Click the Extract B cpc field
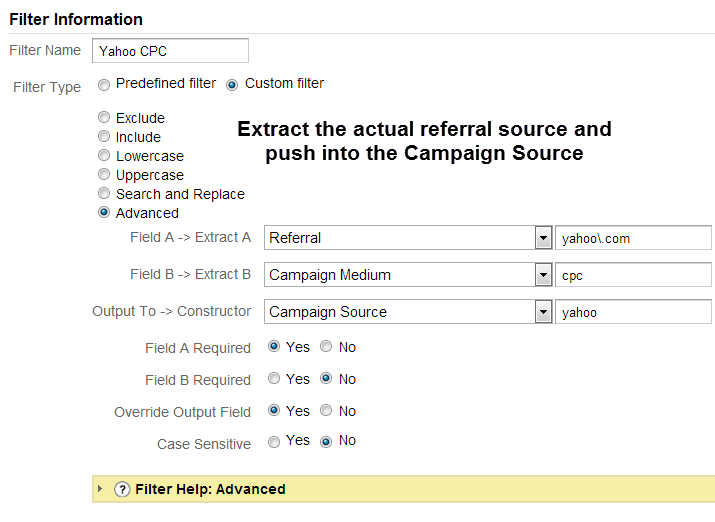Image resolution: width=715 pixels, height=522 pixels. 633,275
